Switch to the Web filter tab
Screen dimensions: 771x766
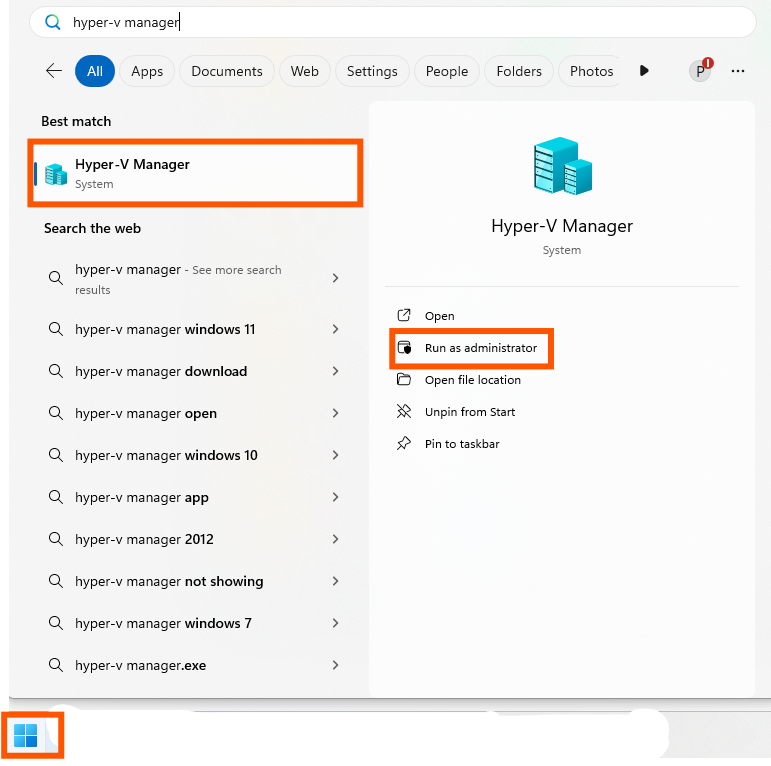(304, 71)
